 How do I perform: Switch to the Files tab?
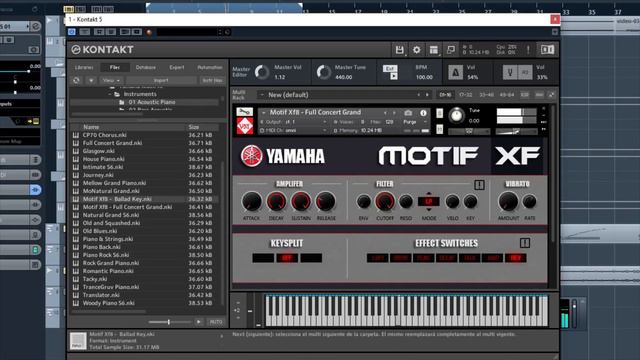click(x=115, y=67)
